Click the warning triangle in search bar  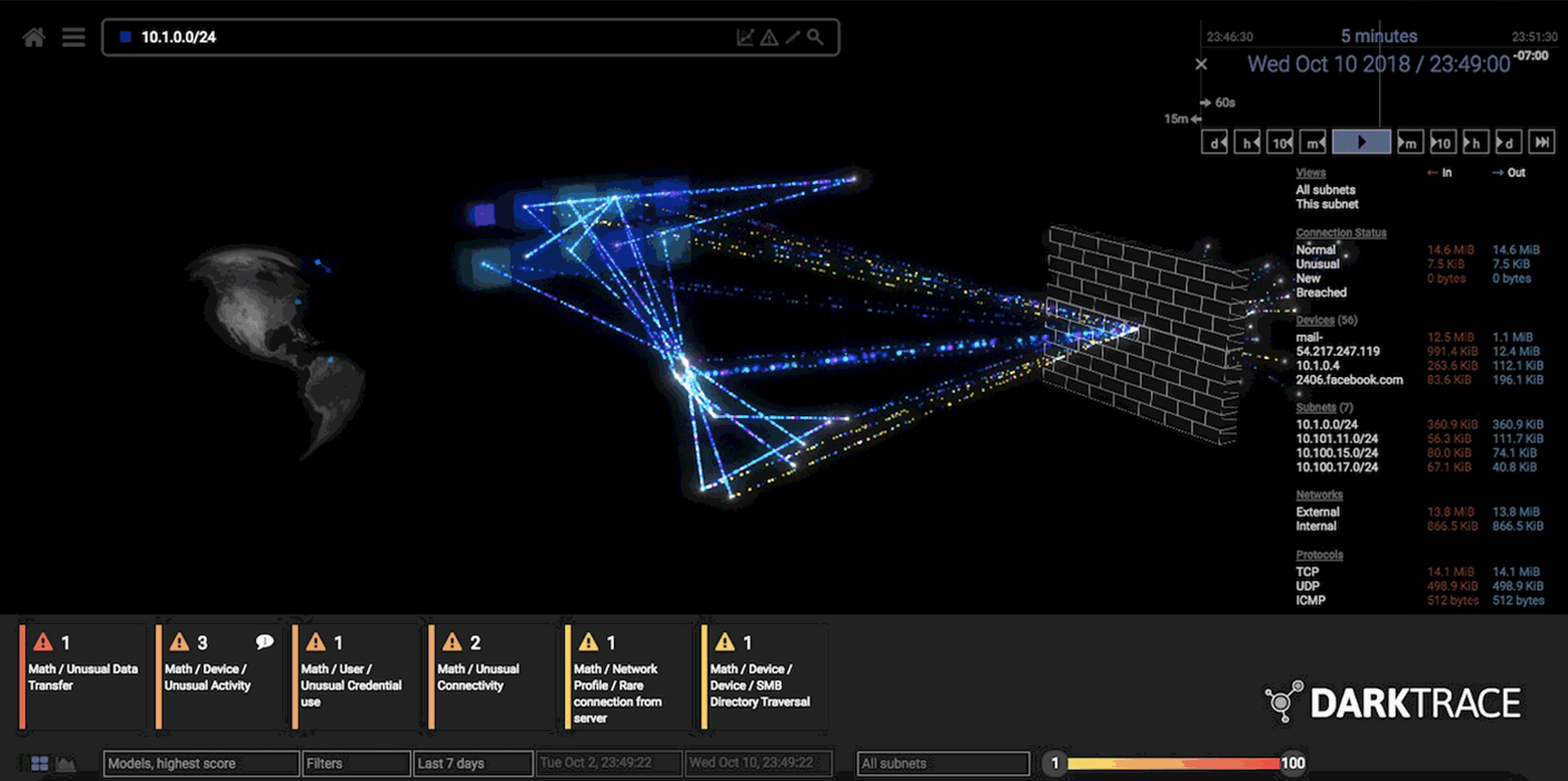tap(769, 38)
